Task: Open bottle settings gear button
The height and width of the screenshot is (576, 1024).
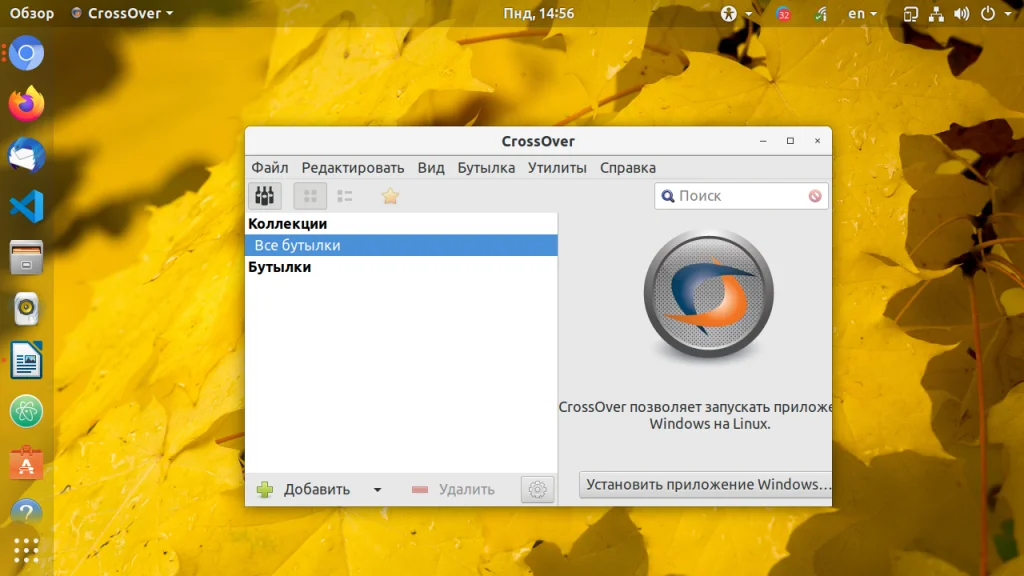Action: pyautogui.click(x=537, y=489)
